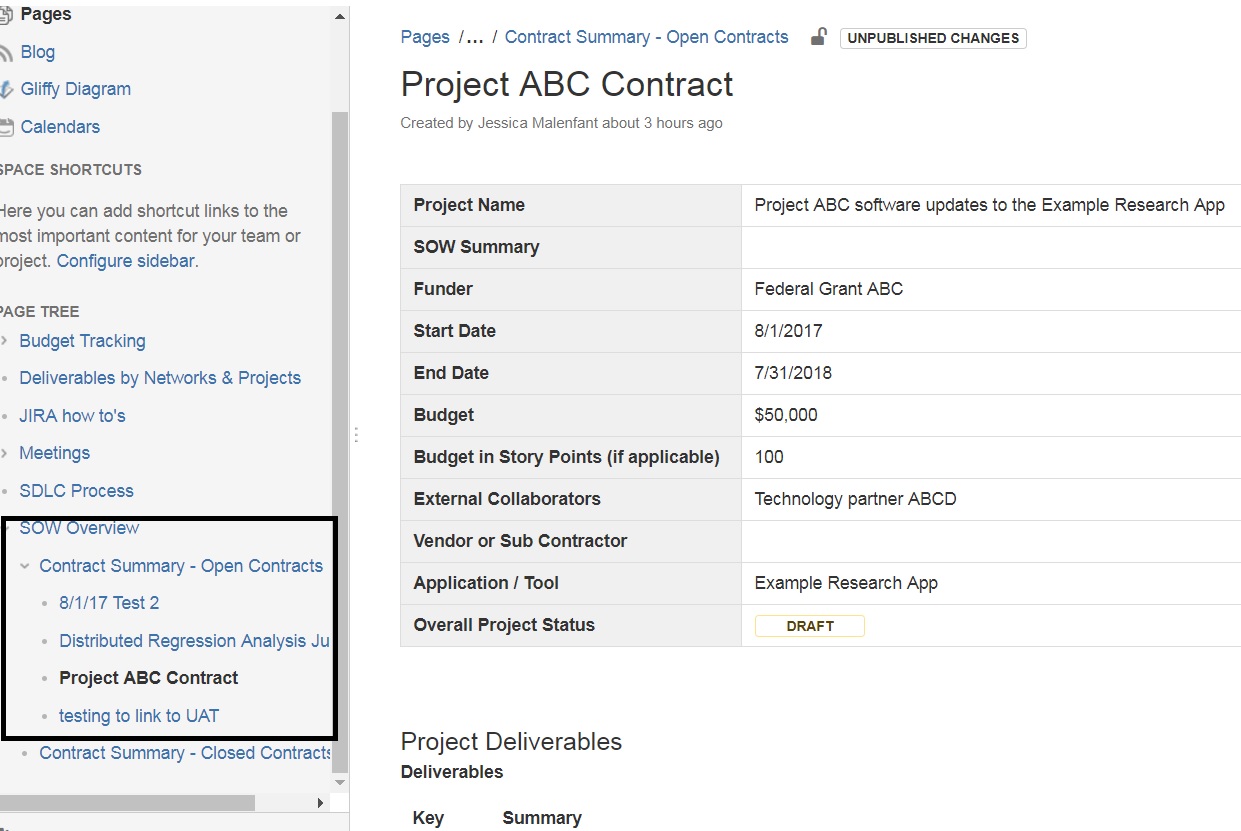This screenshot has width=1241, height=831.
Task: Click the DRAFT status lozenge
Action: [x=809, y=625]
